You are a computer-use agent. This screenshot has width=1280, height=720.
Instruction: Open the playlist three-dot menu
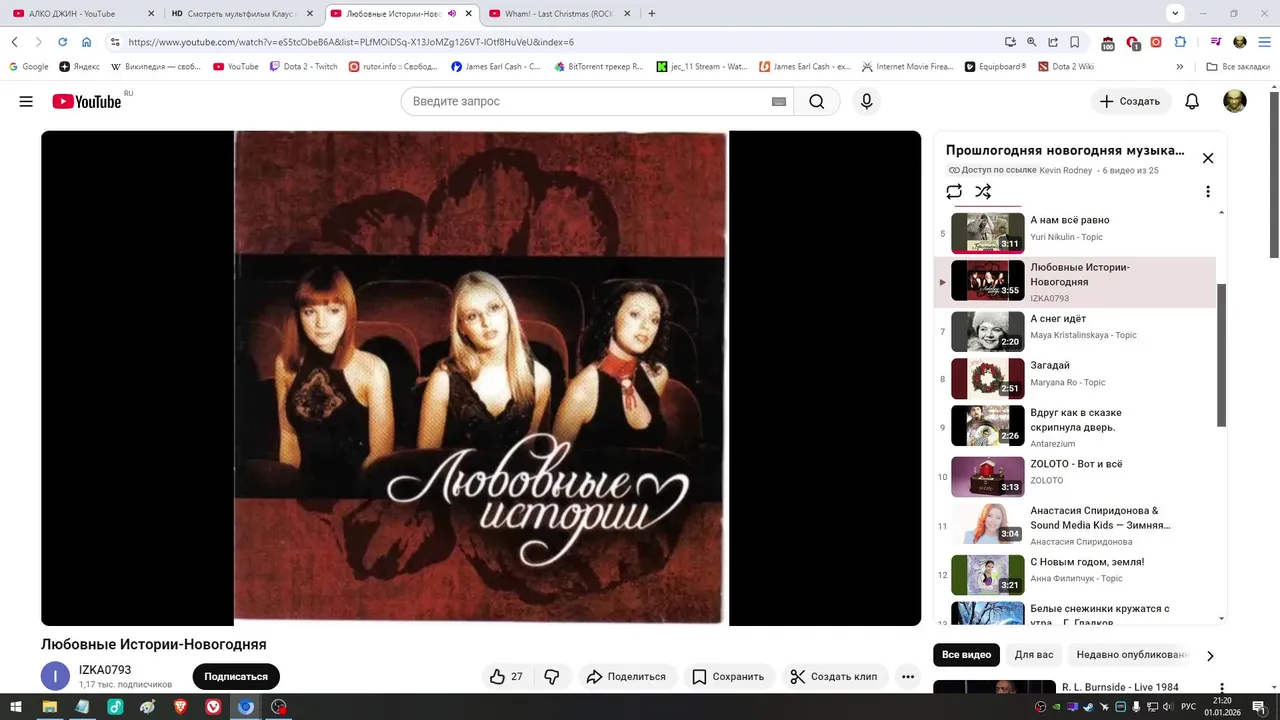pyautogui.click(x=1208, y=191)
